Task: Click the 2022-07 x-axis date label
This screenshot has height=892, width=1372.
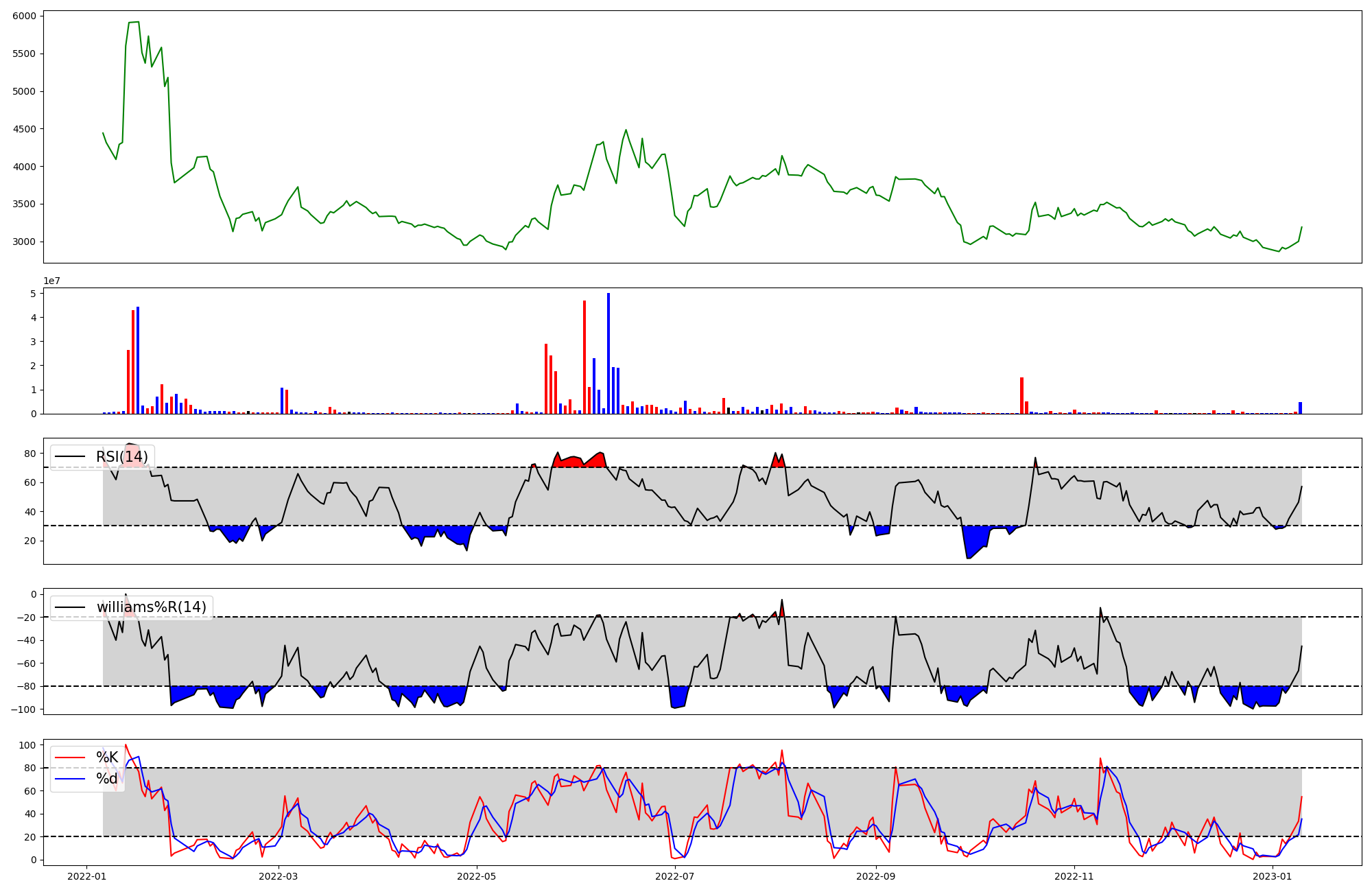Action: coord(675,876)
